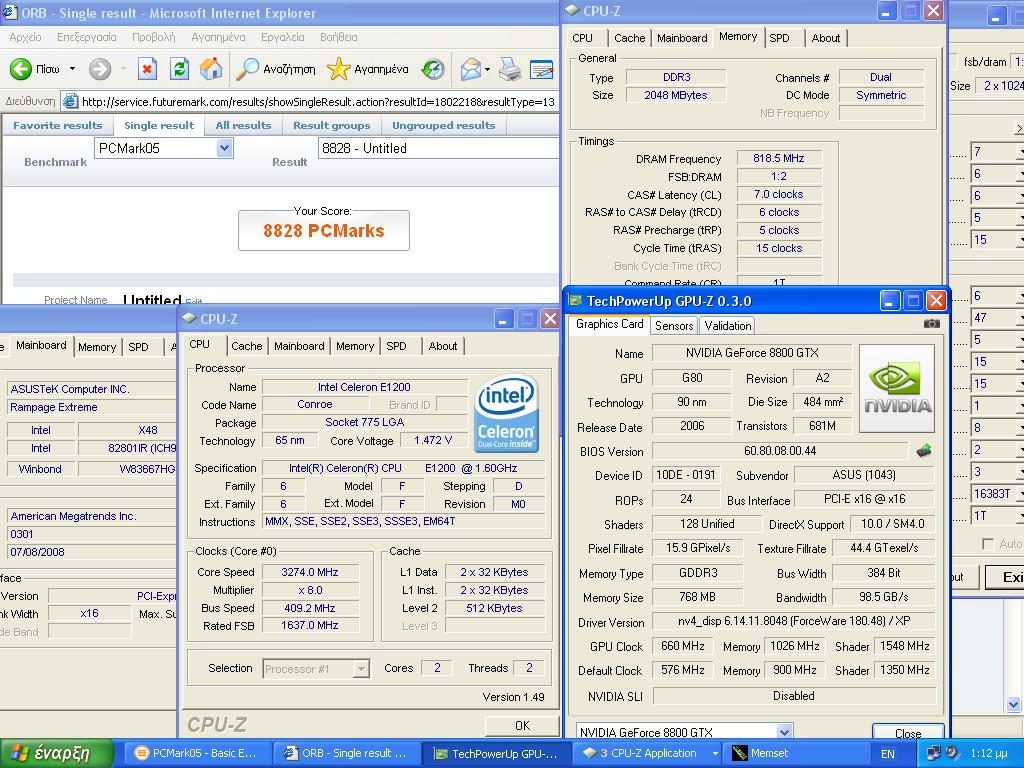Click the Close button in GPU-Z
Viewport: 1024px width, 768px height.
pos(908,733)
